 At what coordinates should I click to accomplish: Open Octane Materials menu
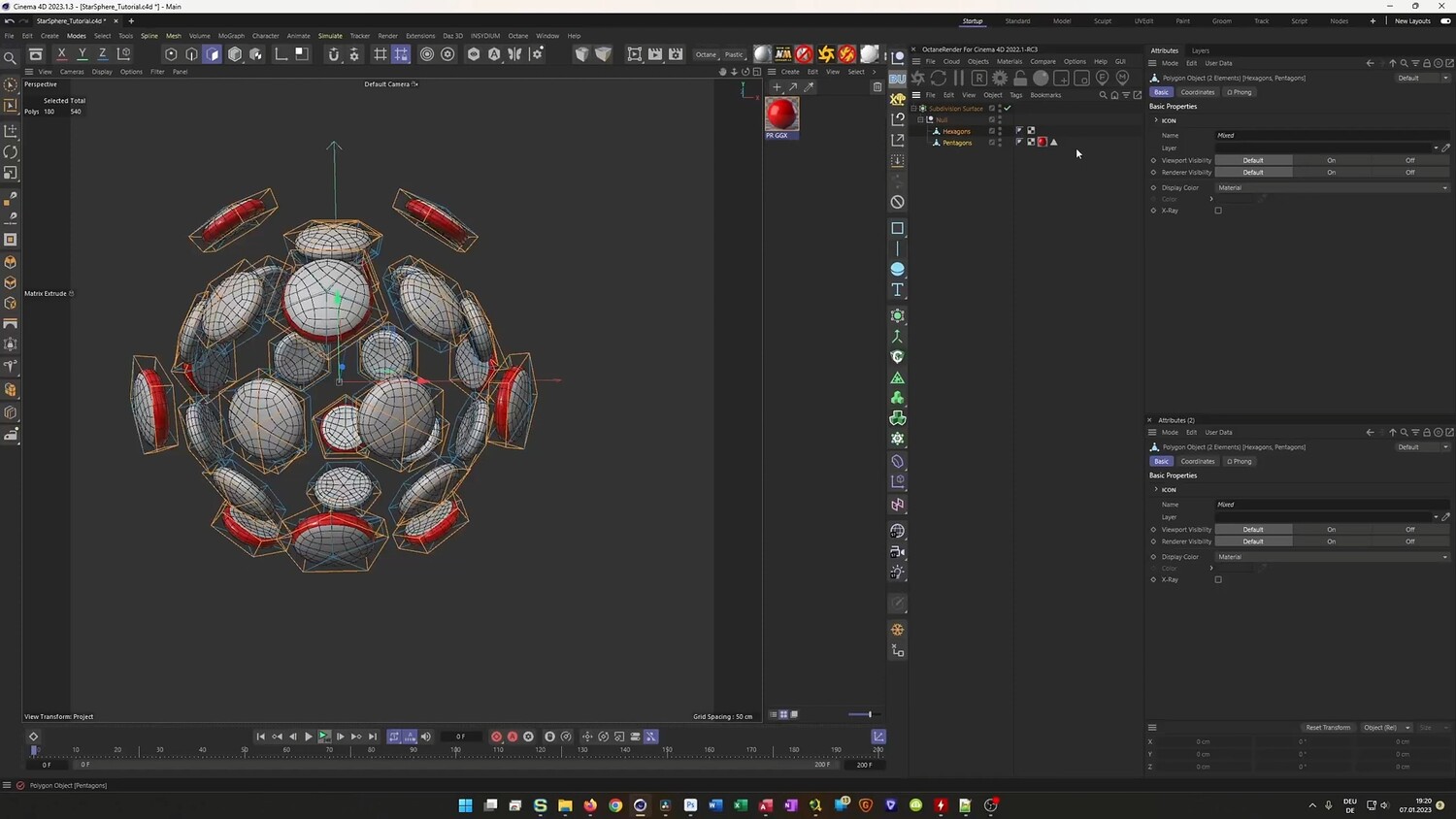pos(1009,61)
